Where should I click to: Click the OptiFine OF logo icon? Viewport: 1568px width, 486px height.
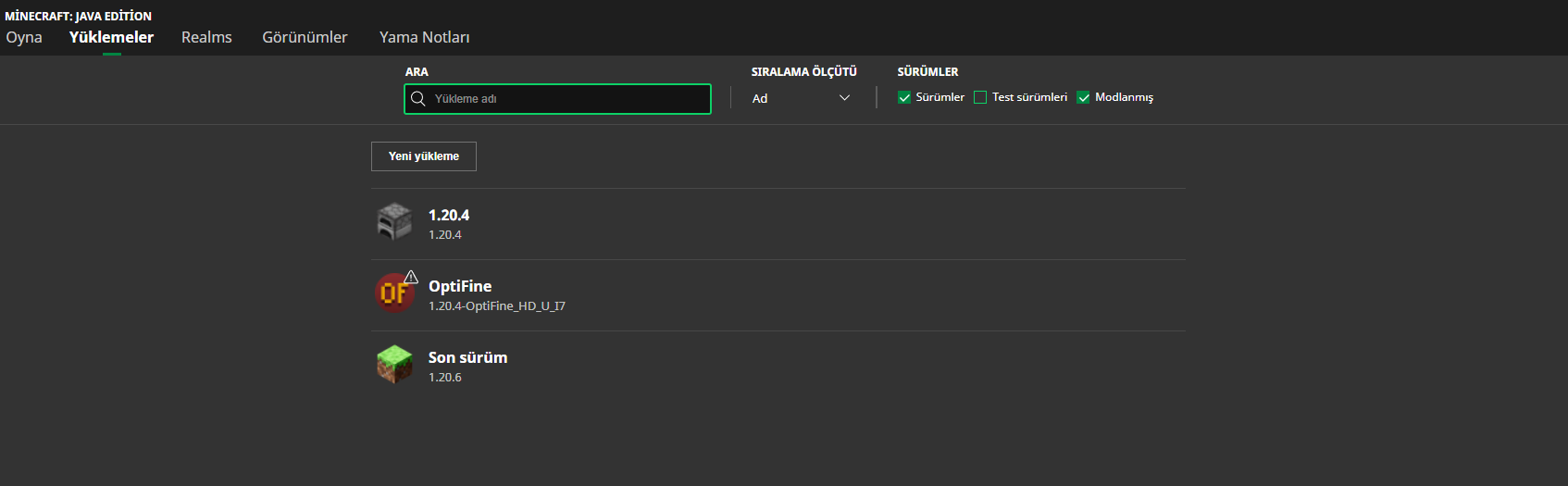[393, 293]
